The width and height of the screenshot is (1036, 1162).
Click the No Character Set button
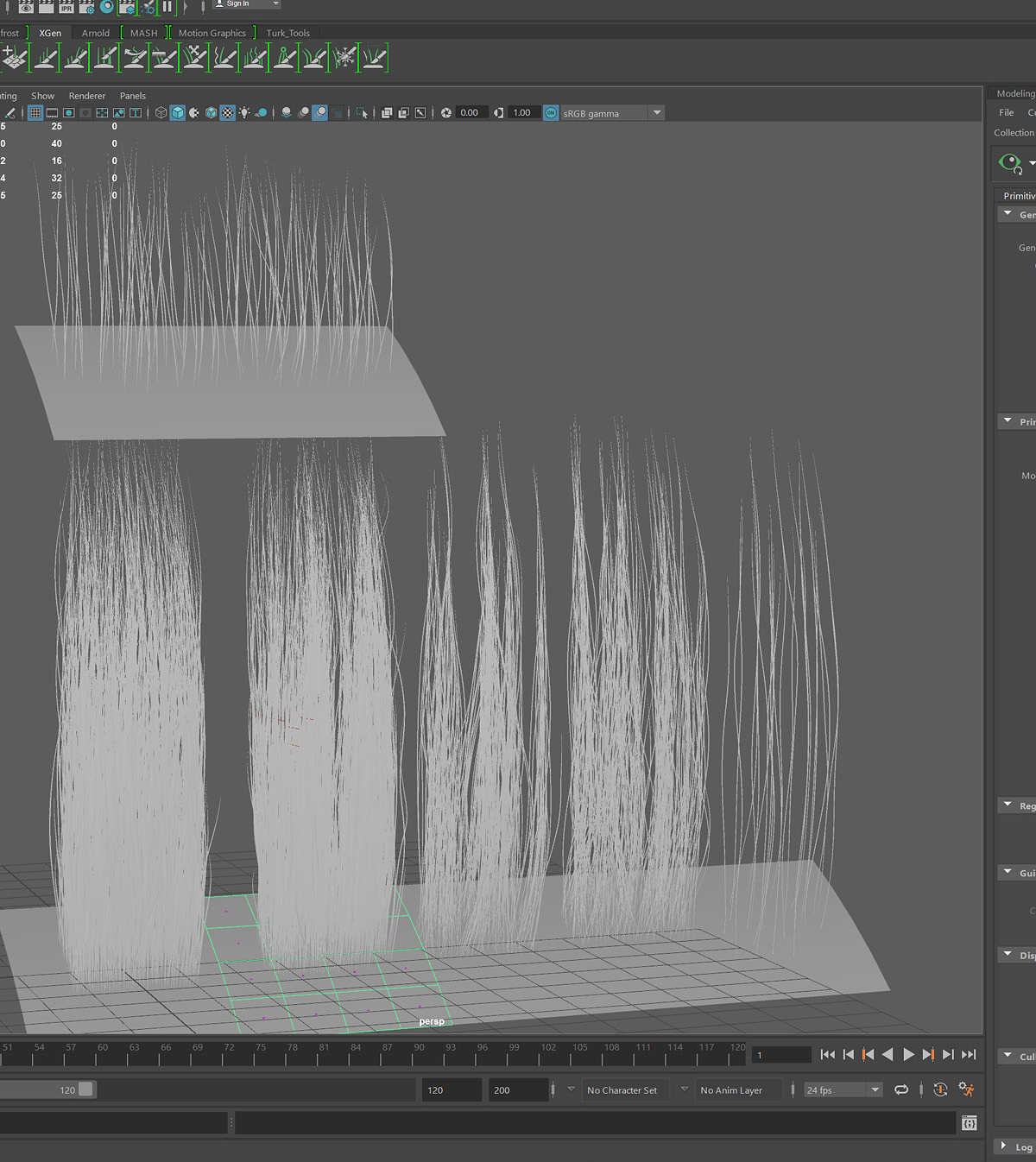622,1090
